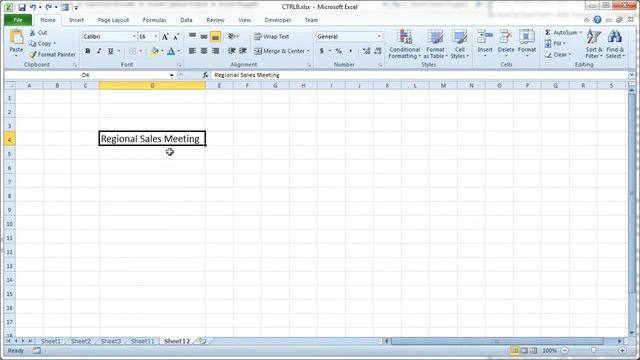Open Font dialog launcher

tap(179, 65)
